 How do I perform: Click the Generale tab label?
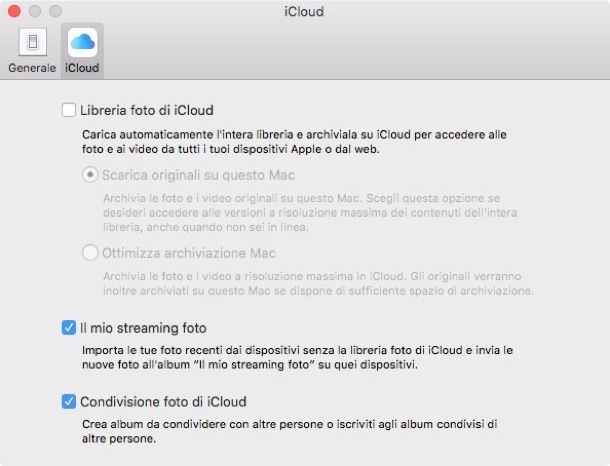tap(32, 68)
